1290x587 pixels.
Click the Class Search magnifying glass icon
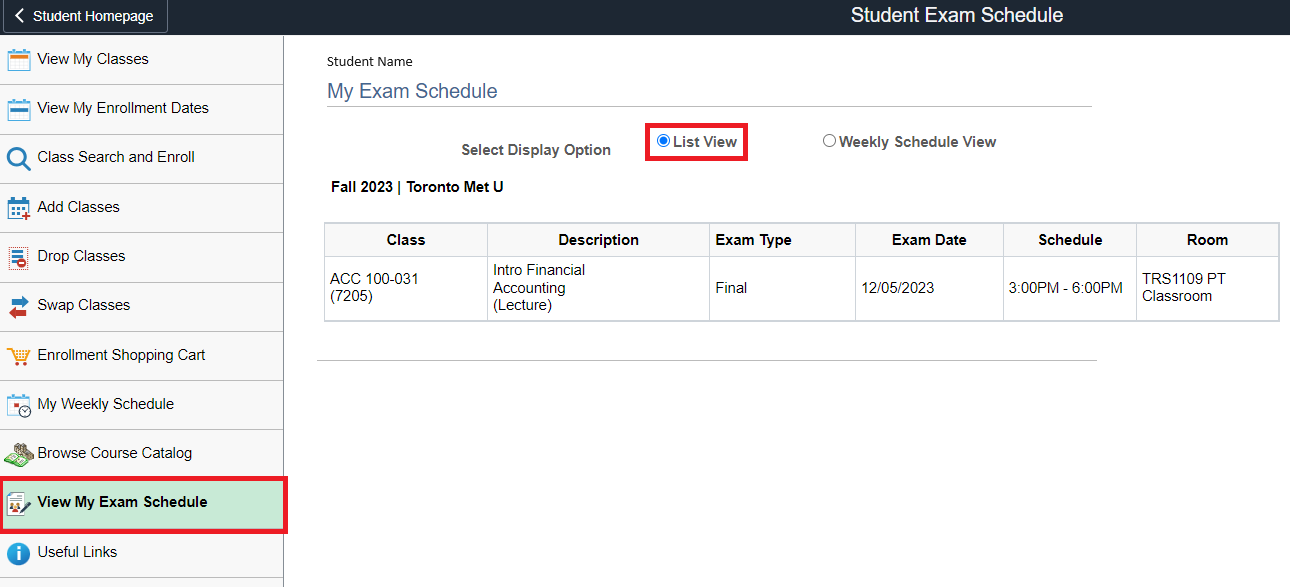pos(19,158)
